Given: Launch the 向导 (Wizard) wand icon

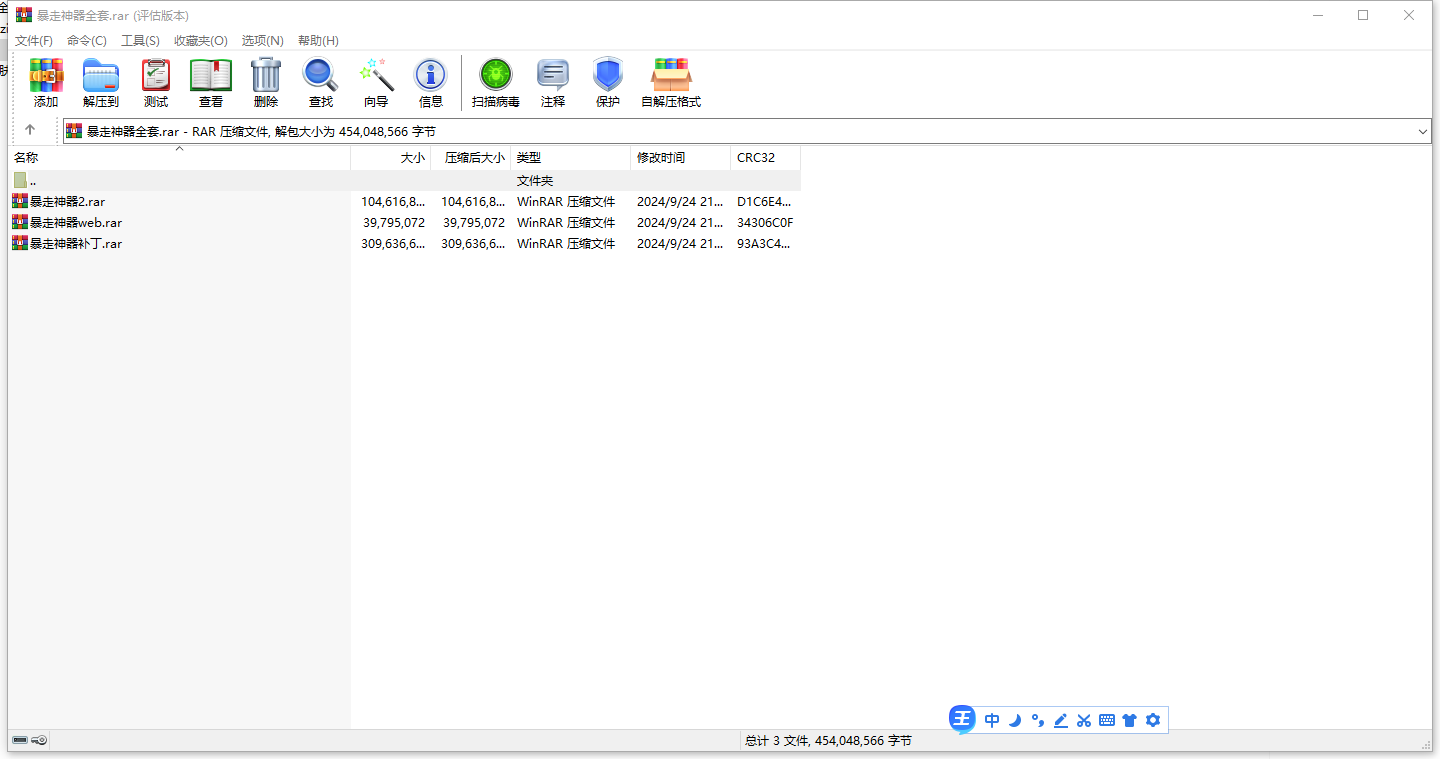Looking at the screenshot, I should (x=376, y=83).
